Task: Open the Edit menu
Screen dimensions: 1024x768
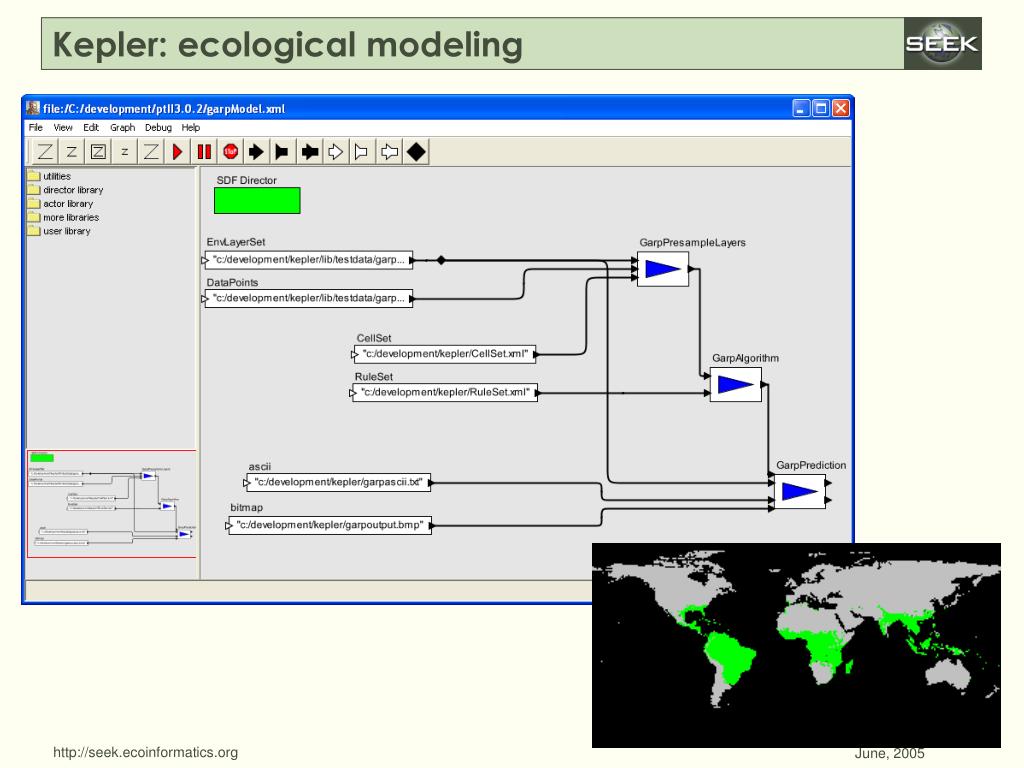Action: tap(91, 127)
